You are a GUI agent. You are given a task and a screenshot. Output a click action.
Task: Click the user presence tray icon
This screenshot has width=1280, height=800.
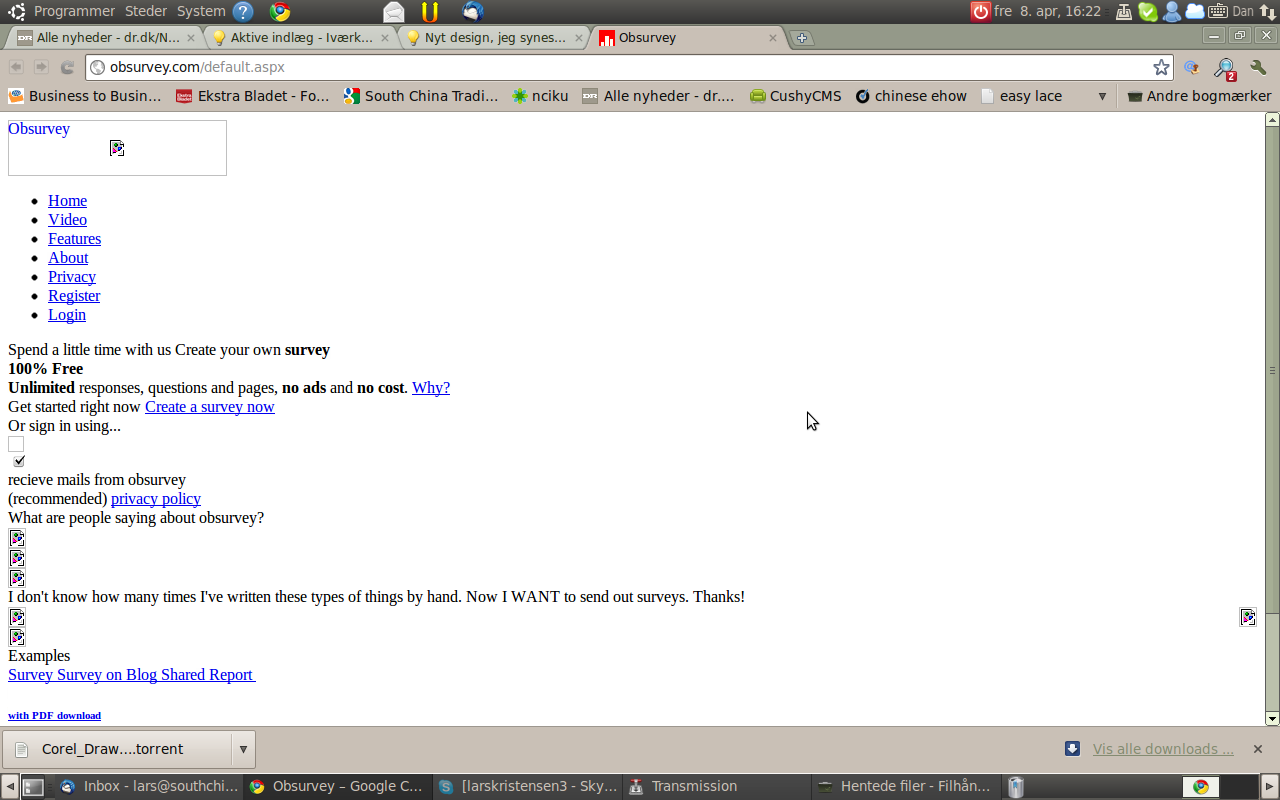[x=1171, y=12]
